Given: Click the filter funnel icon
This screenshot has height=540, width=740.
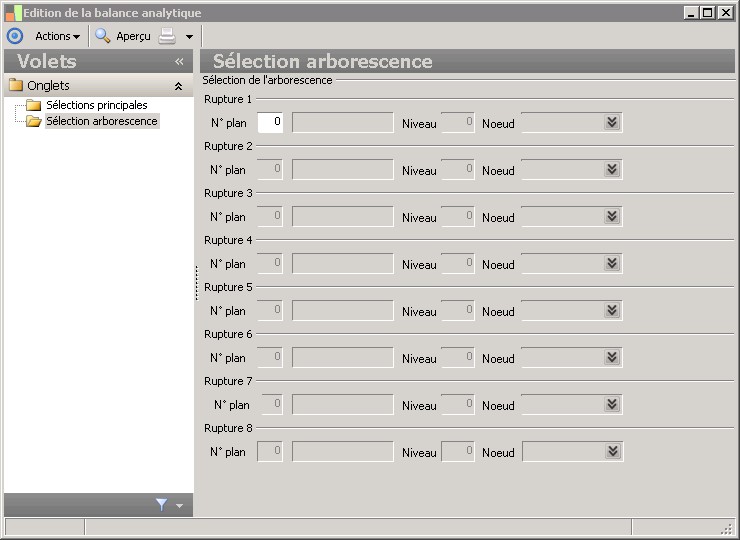Looking at the screenshot, I should [x=161, y=505].
